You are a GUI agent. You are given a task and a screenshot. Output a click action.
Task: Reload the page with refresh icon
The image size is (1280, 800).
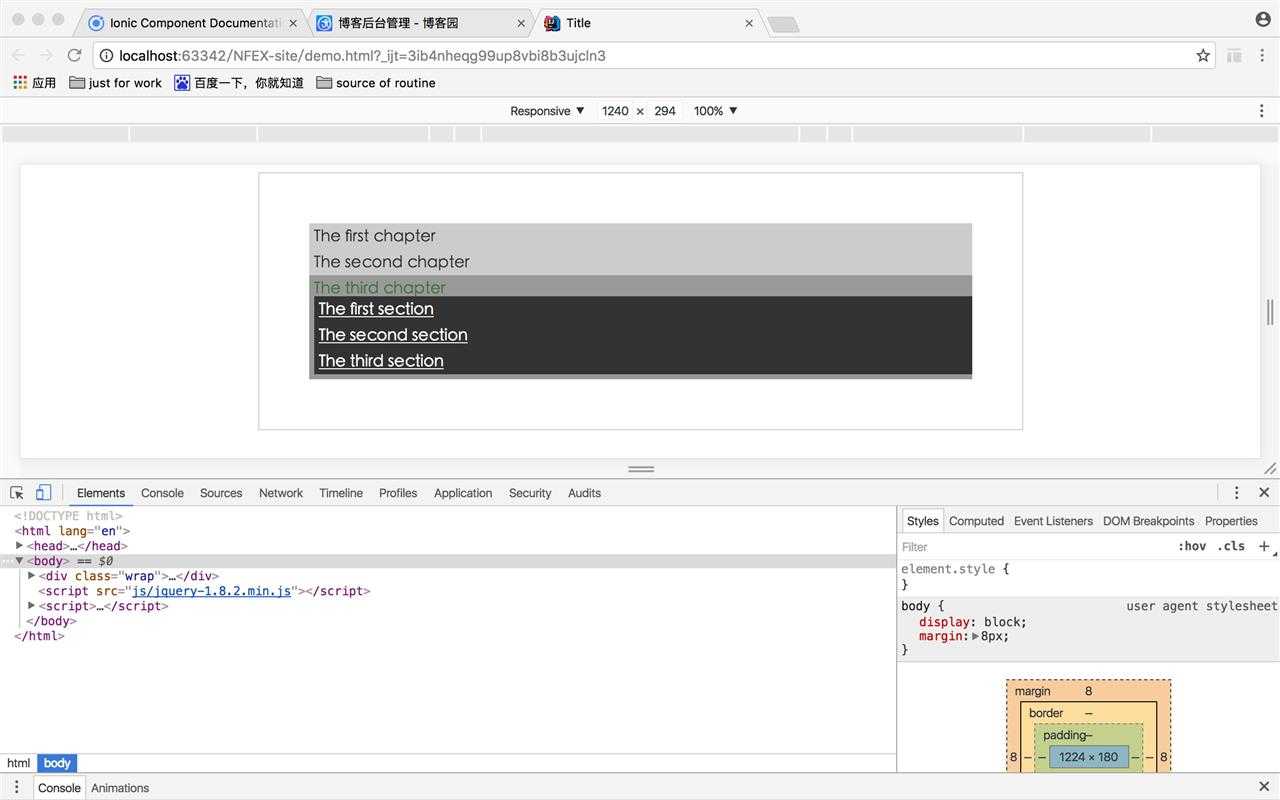click(x=74, y=55)
